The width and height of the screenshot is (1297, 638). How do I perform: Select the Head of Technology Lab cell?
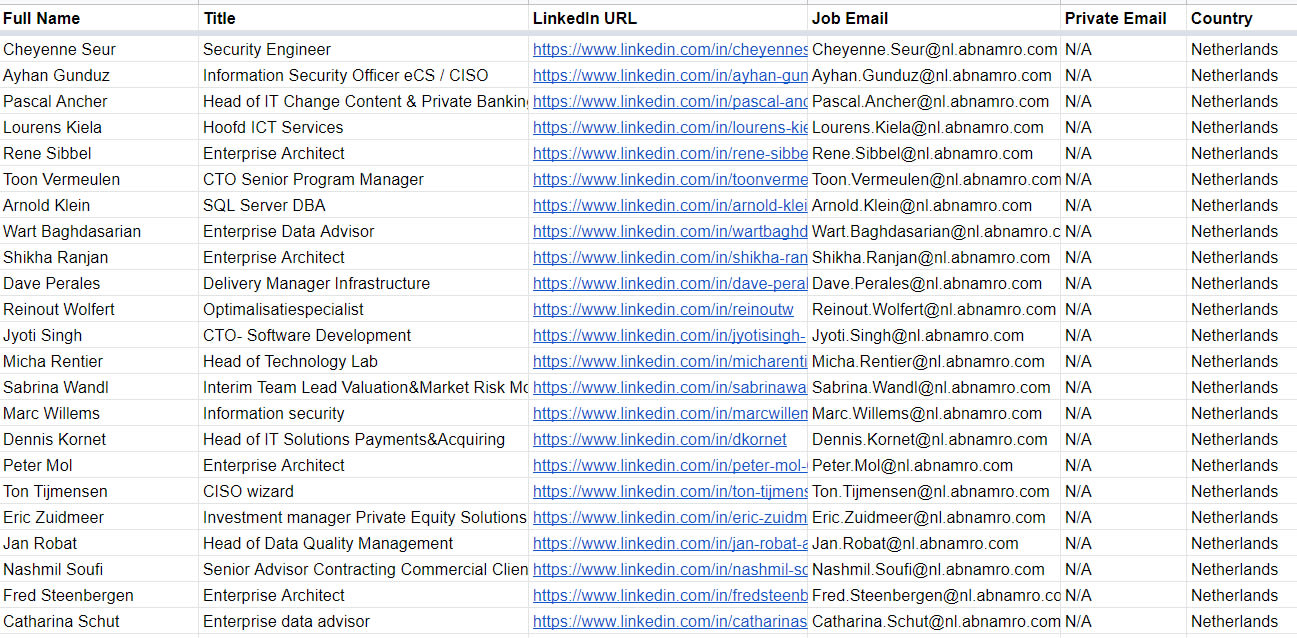[x=364, y=361]
